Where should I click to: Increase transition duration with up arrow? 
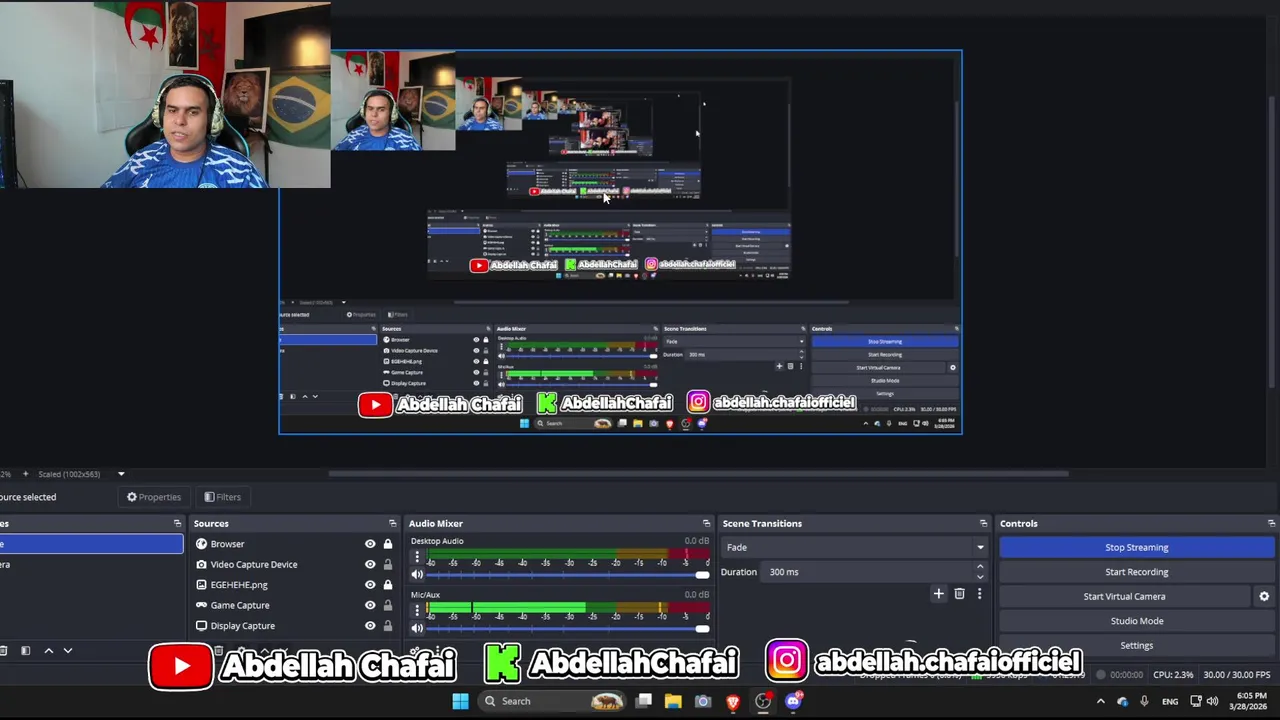point(980,567)
